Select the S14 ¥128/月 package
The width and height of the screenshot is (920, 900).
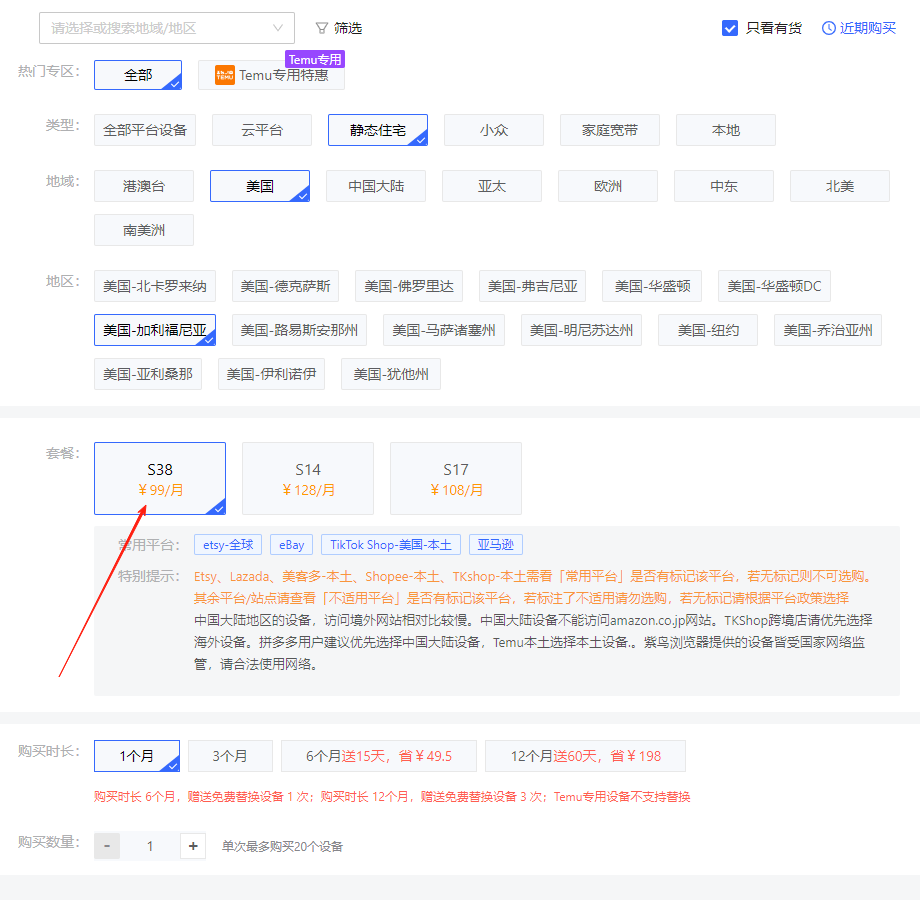pyautogui.click(x=308, y=478)
